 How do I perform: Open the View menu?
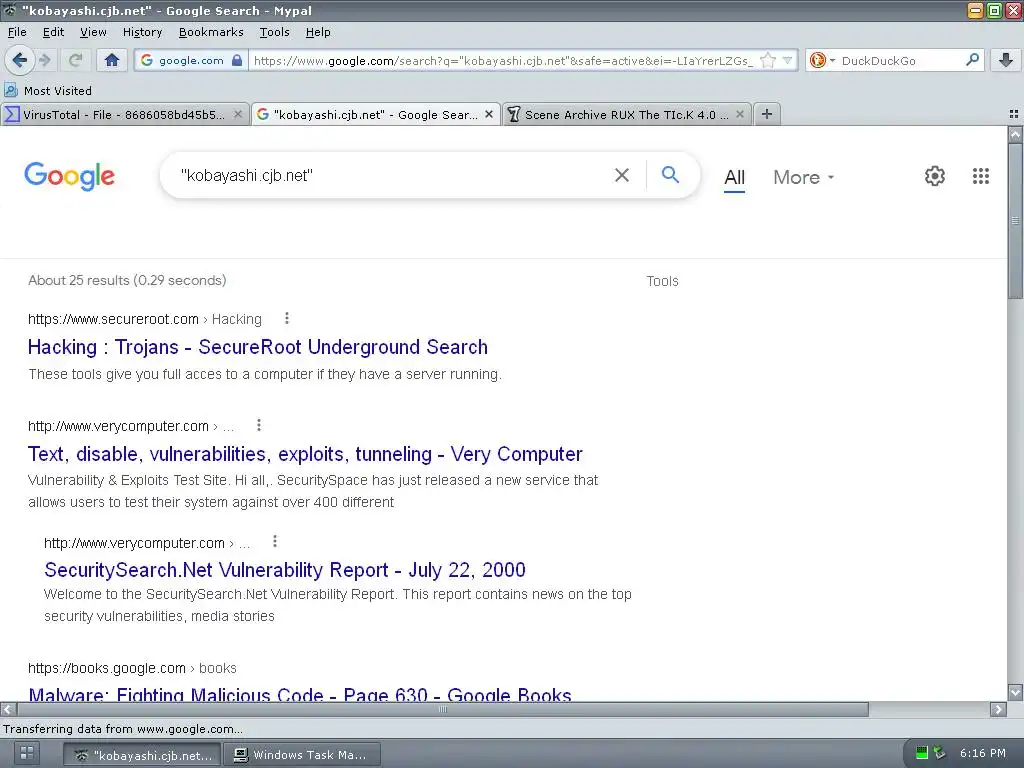(x=93, y=32)
